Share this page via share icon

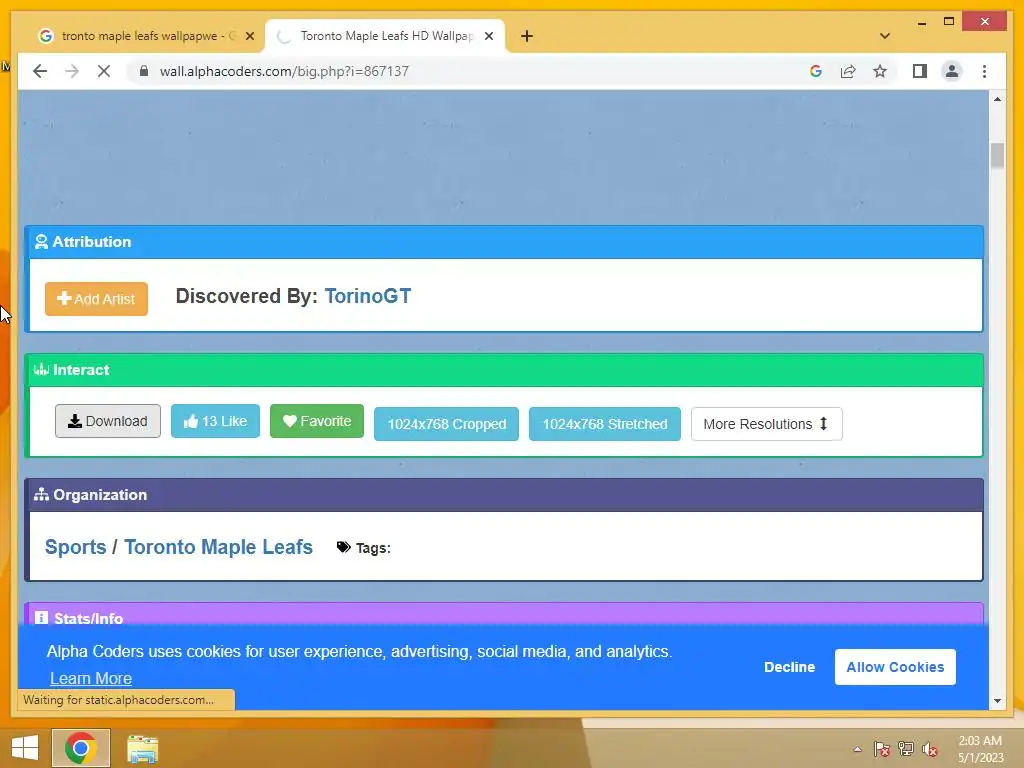[x=848, y=71]
